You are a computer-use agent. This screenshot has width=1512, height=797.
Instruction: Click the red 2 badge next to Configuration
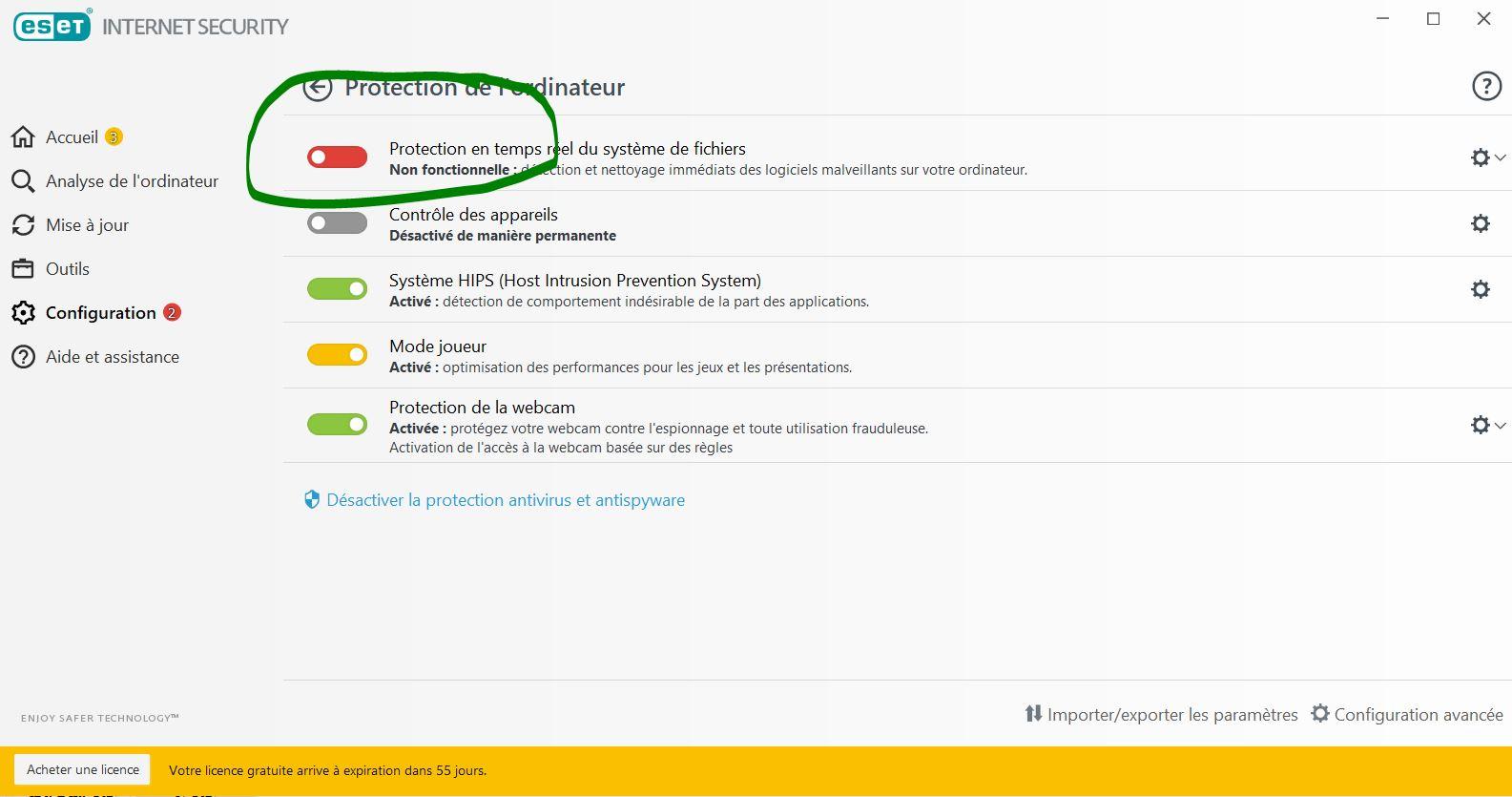pyautogui.click(x=172, y=313)
